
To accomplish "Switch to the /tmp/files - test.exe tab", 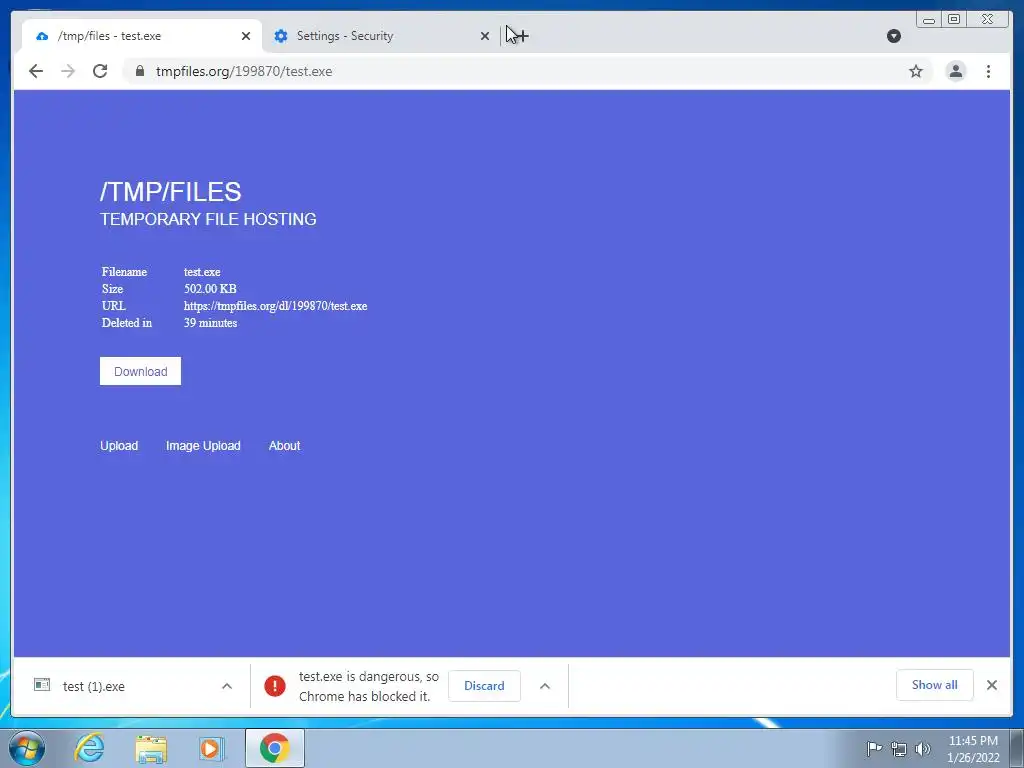I will [142, 36].
